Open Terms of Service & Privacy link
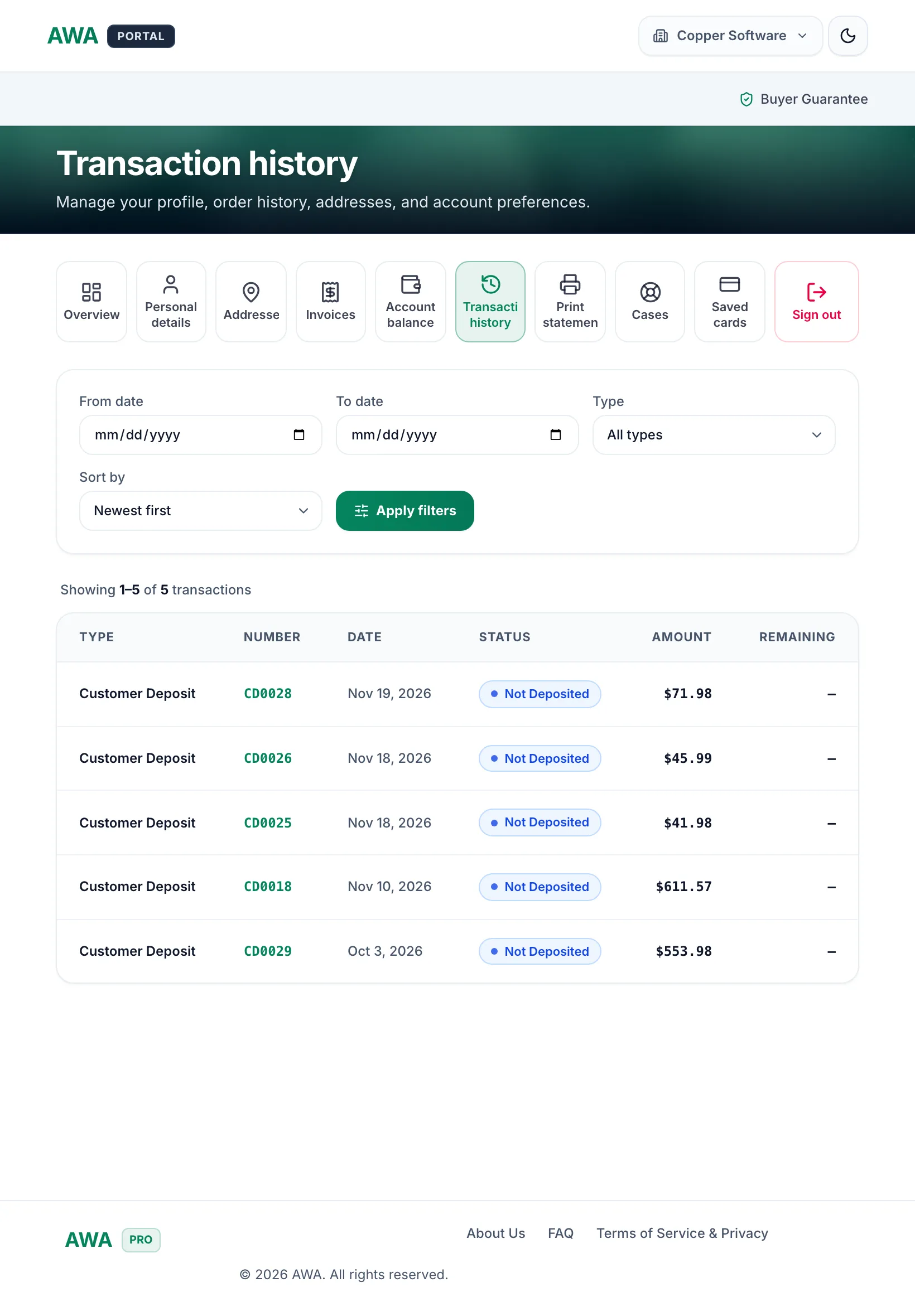 (x=682, y=1233)
